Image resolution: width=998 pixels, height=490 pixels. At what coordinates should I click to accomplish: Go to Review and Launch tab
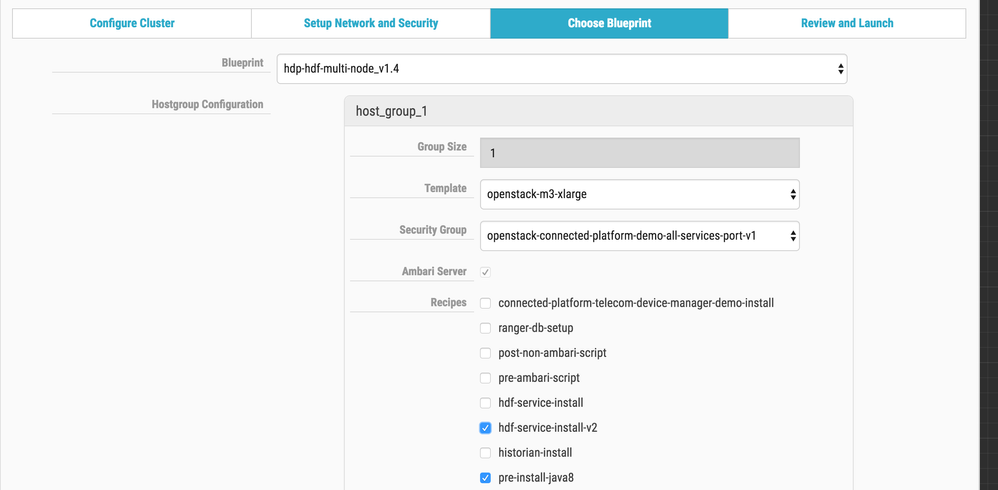[847, 23]
